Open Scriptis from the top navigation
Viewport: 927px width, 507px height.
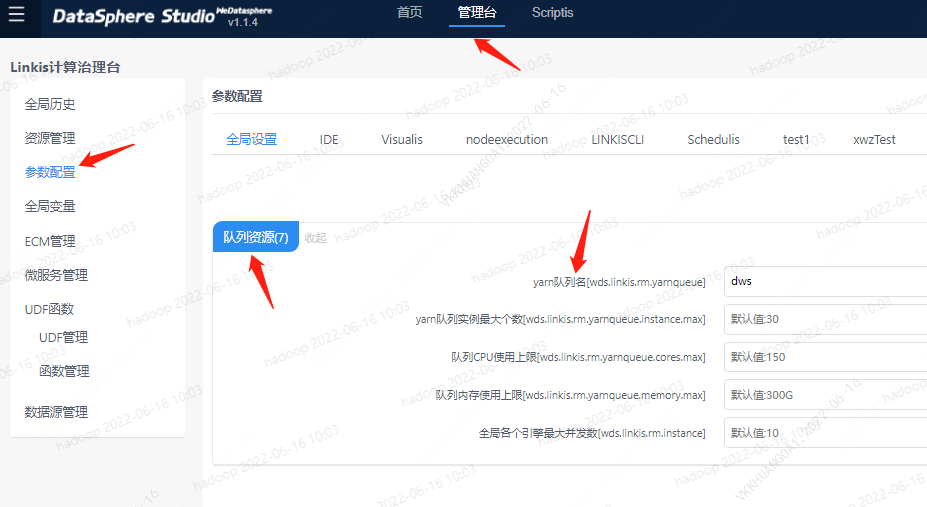click(553, 13)
